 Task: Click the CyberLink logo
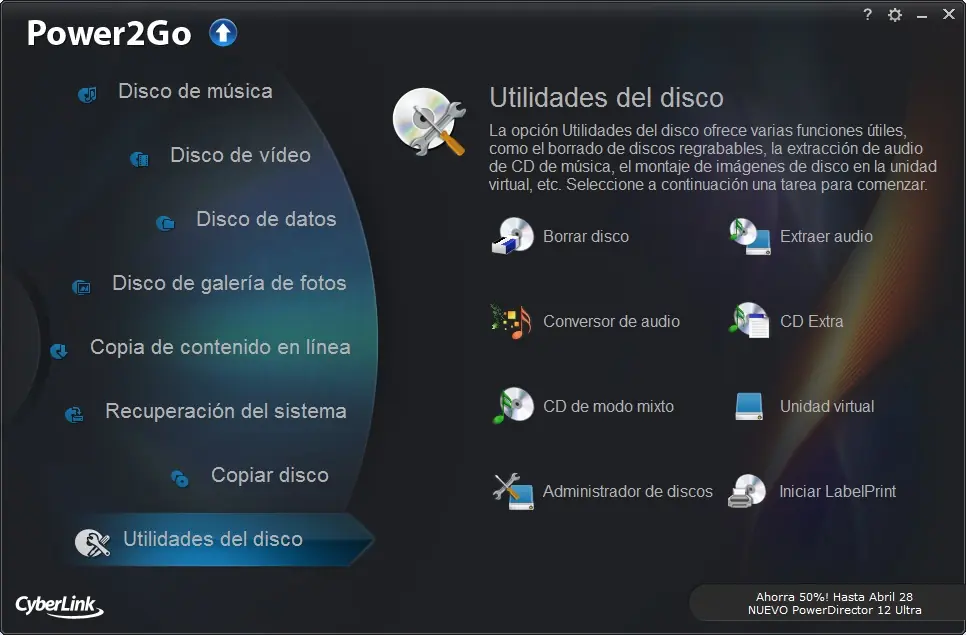(59, 607)
